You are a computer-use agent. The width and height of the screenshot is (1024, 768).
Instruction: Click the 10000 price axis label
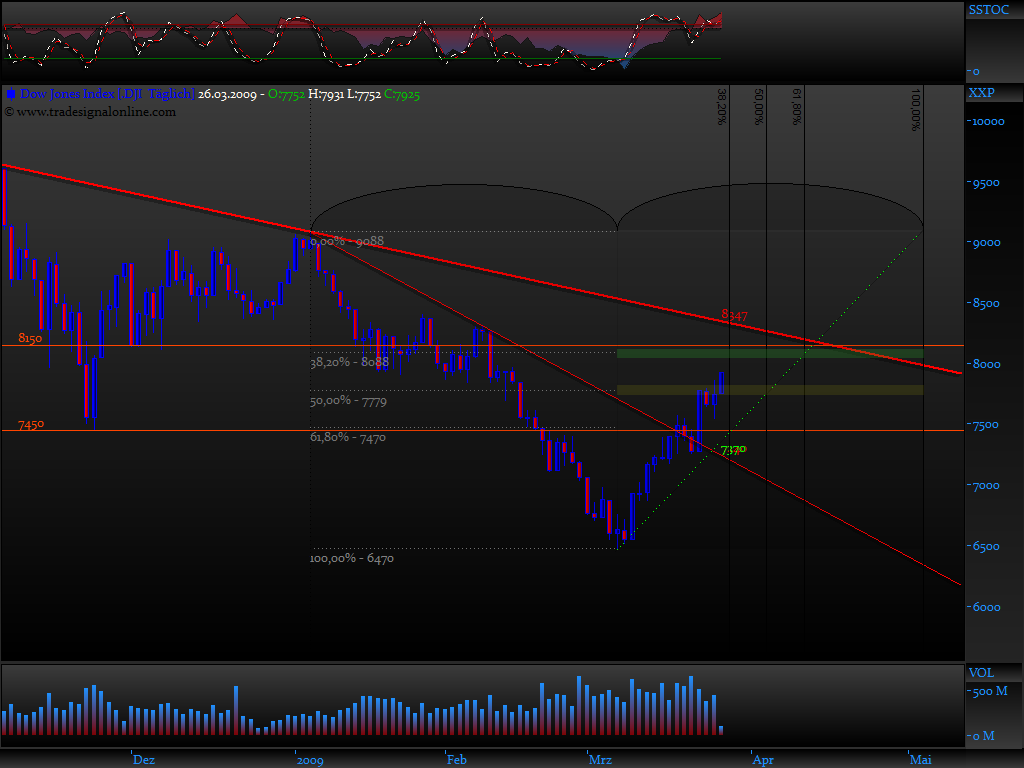click(x=988, y=121)
